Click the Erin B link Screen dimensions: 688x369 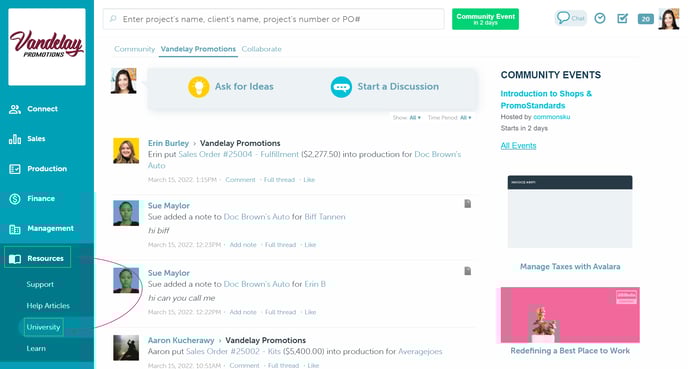tap(315, 284)
